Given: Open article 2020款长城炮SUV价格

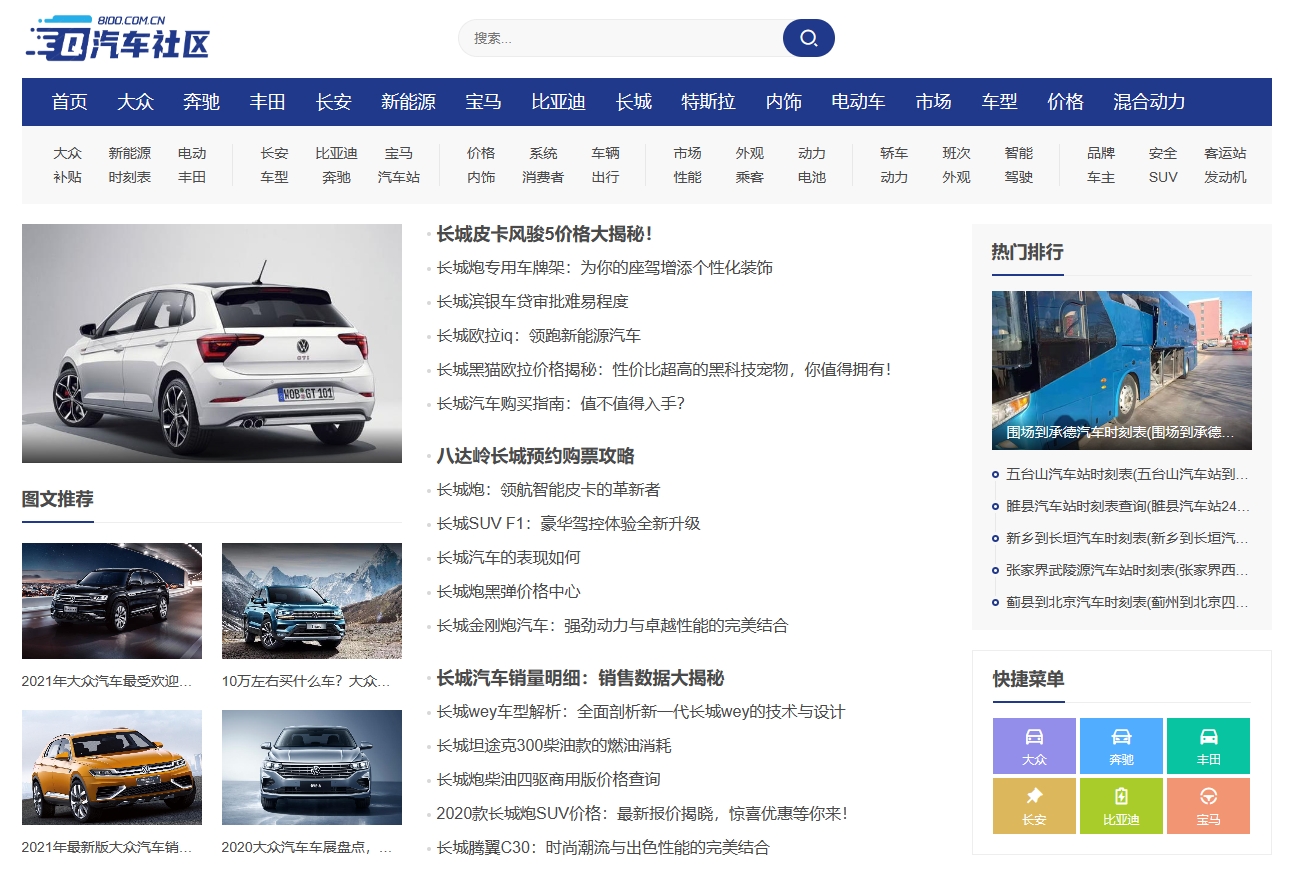Looking at the screenshot, I should pyautogui.click(x=641, y=814).
